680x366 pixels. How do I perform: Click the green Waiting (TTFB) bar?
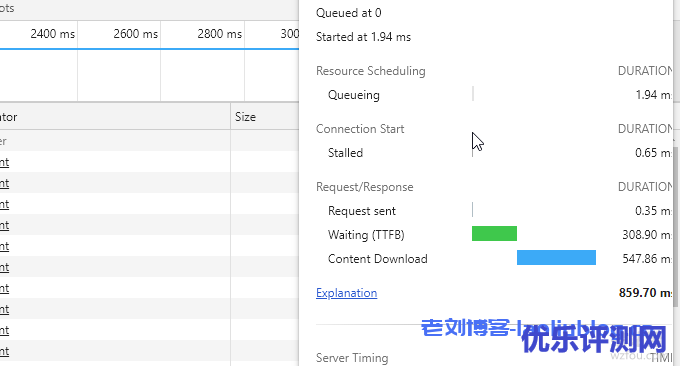point(494,233)
